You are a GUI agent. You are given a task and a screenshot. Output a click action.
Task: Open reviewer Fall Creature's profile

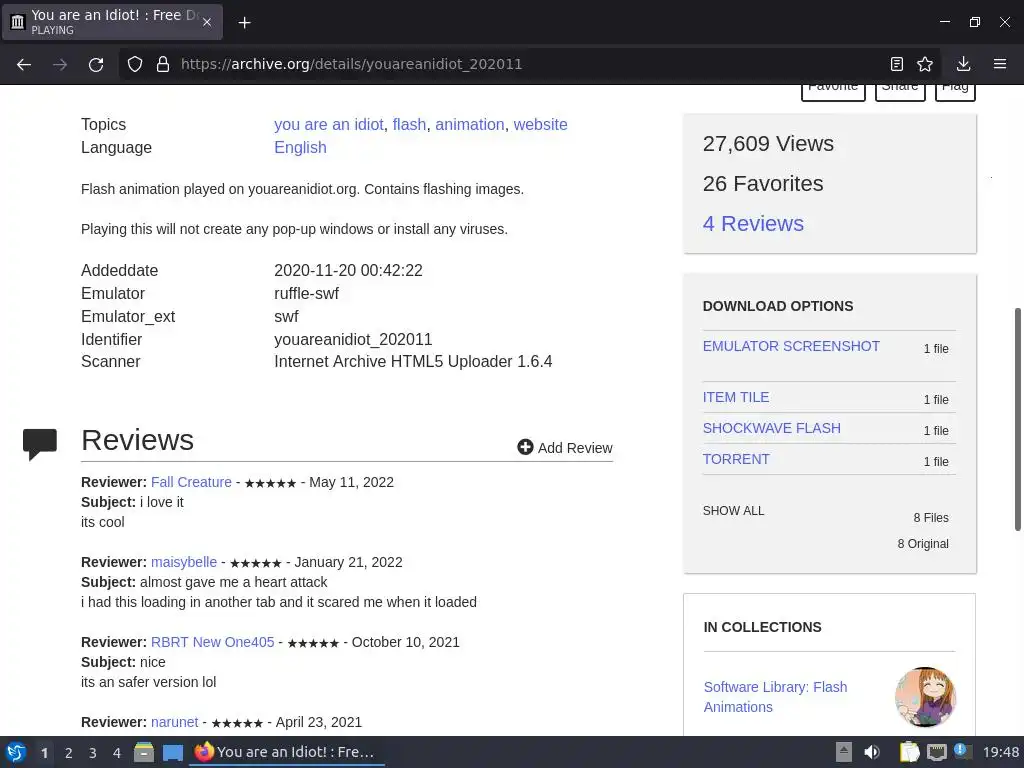point(191,482)
